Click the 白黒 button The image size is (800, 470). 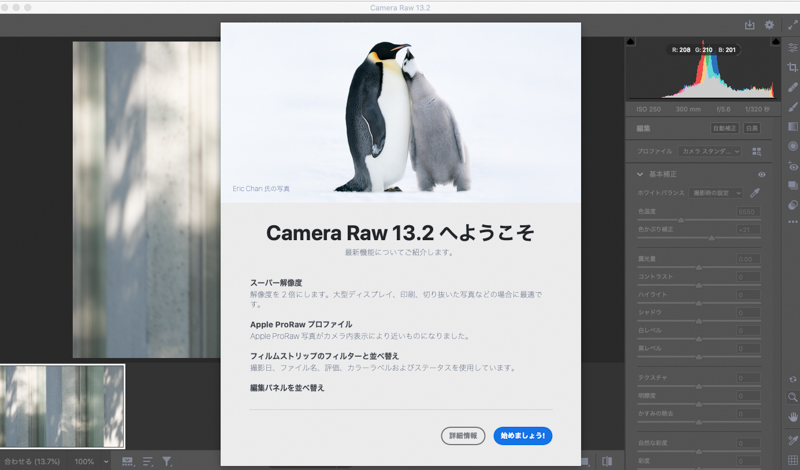752,128
